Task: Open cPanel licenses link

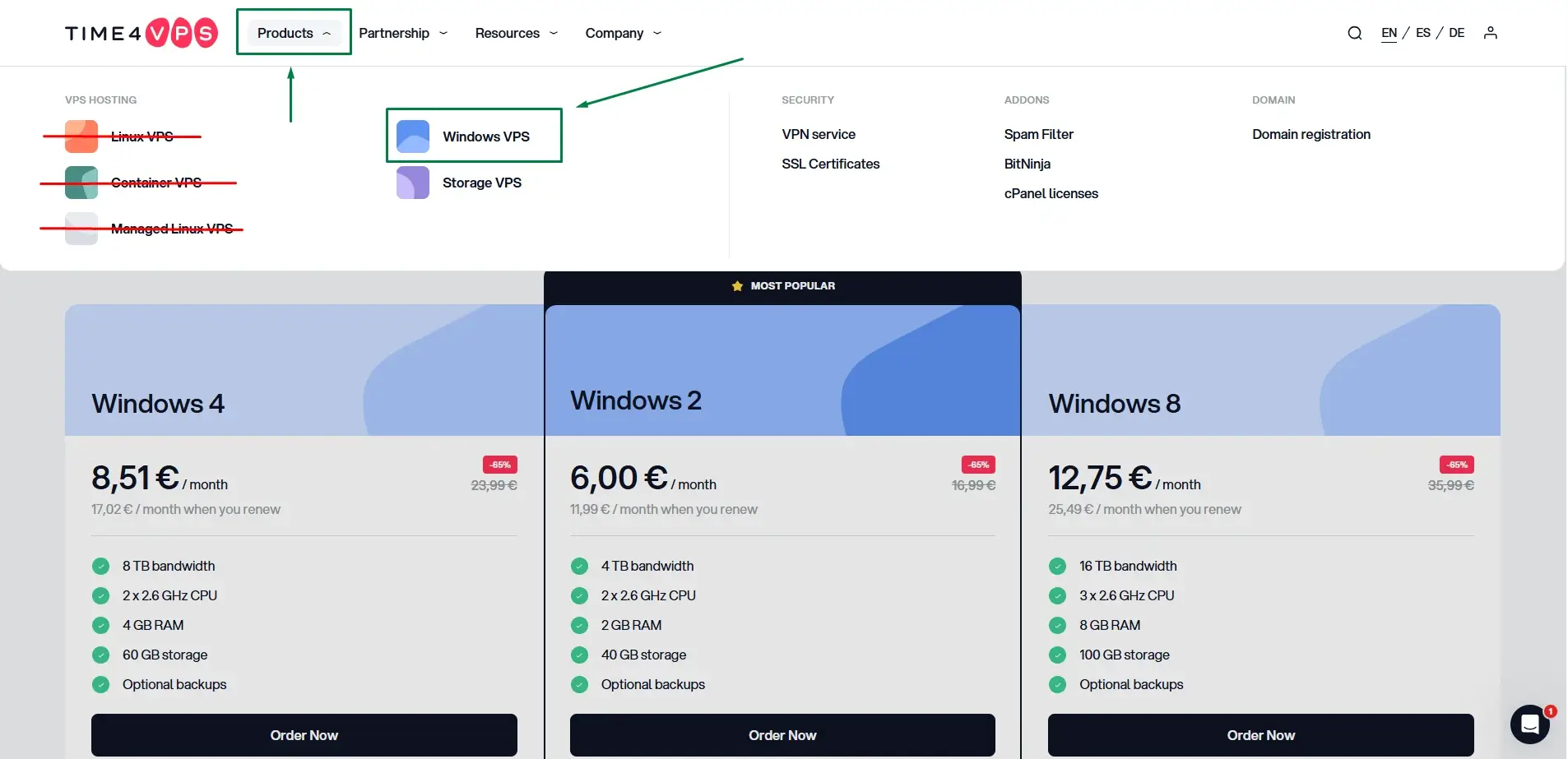Action: tap(1051, 193)
